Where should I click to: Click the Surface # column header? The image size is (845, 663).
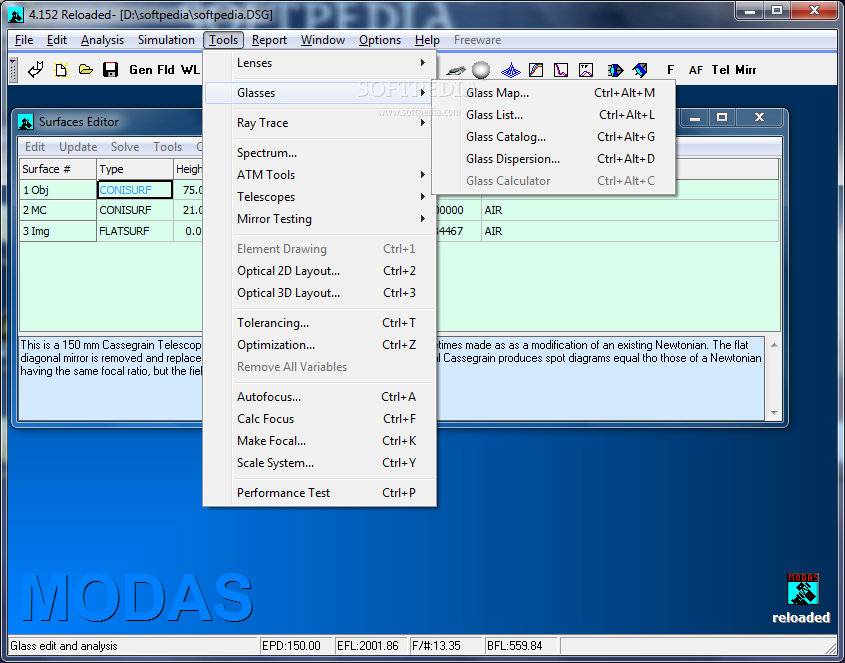point(58,169)
